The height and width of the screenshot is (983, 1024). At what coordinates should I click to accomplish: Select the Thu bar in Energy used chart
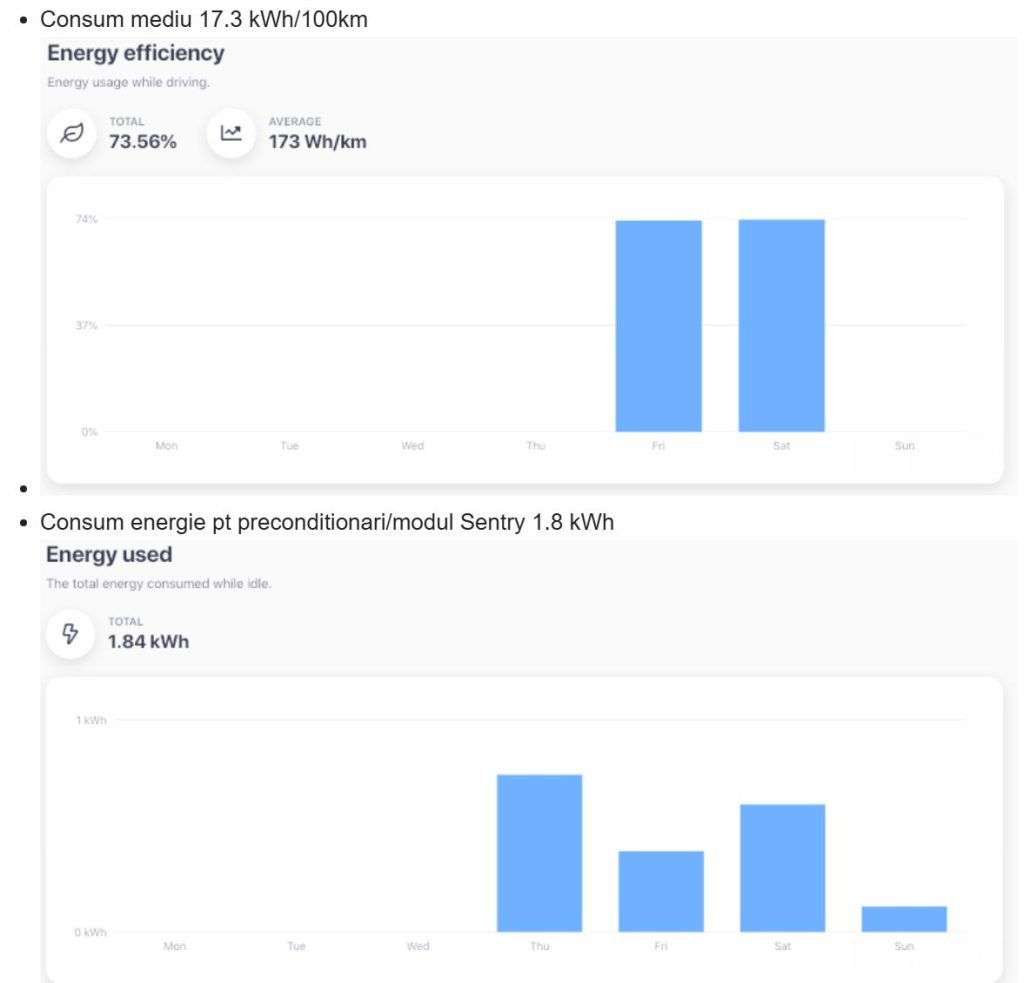click(x=539, y=853)
